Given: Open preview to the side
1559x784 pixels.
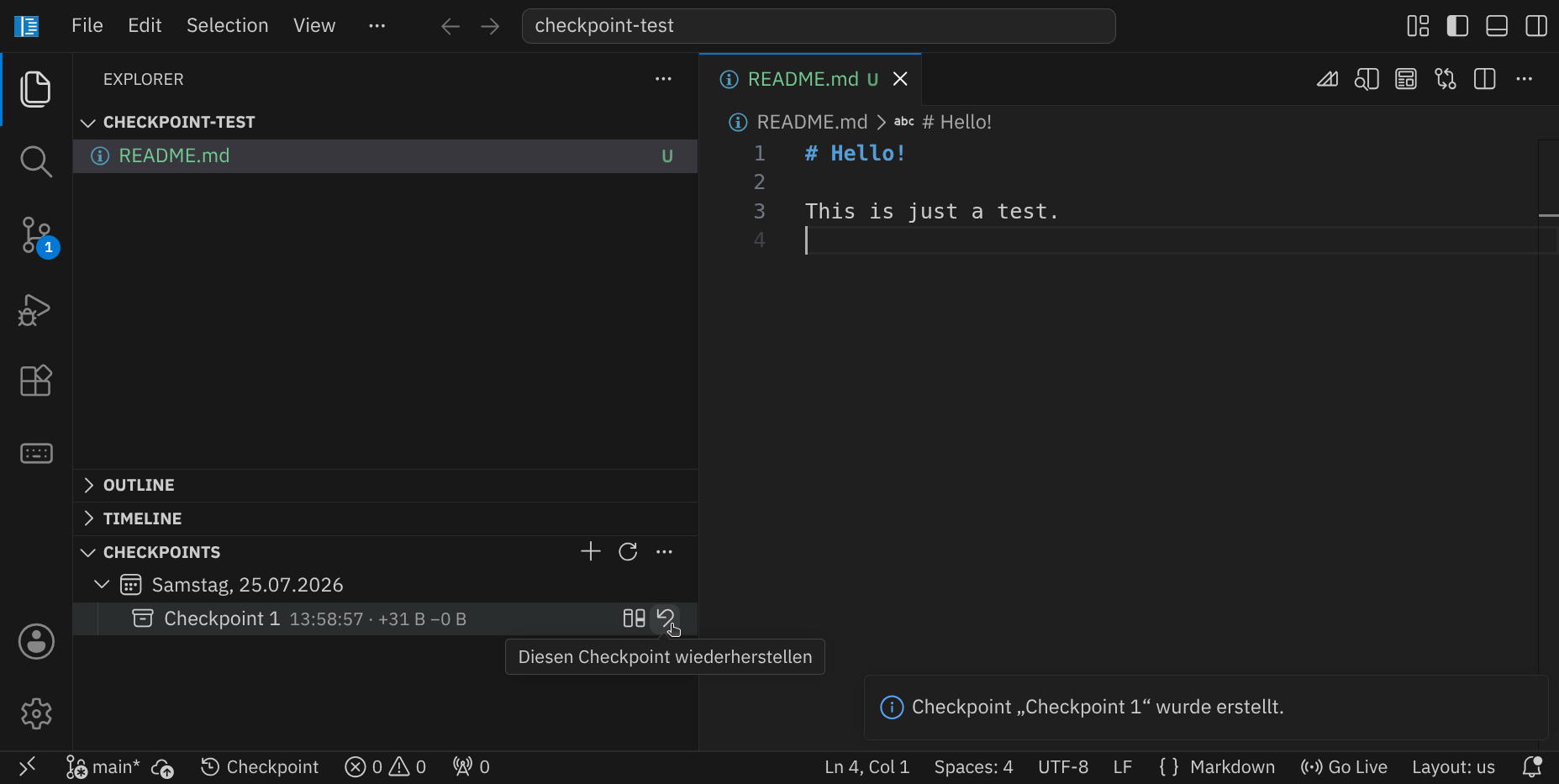Looking at the screenshot, I should click(x=1367, y=79).
